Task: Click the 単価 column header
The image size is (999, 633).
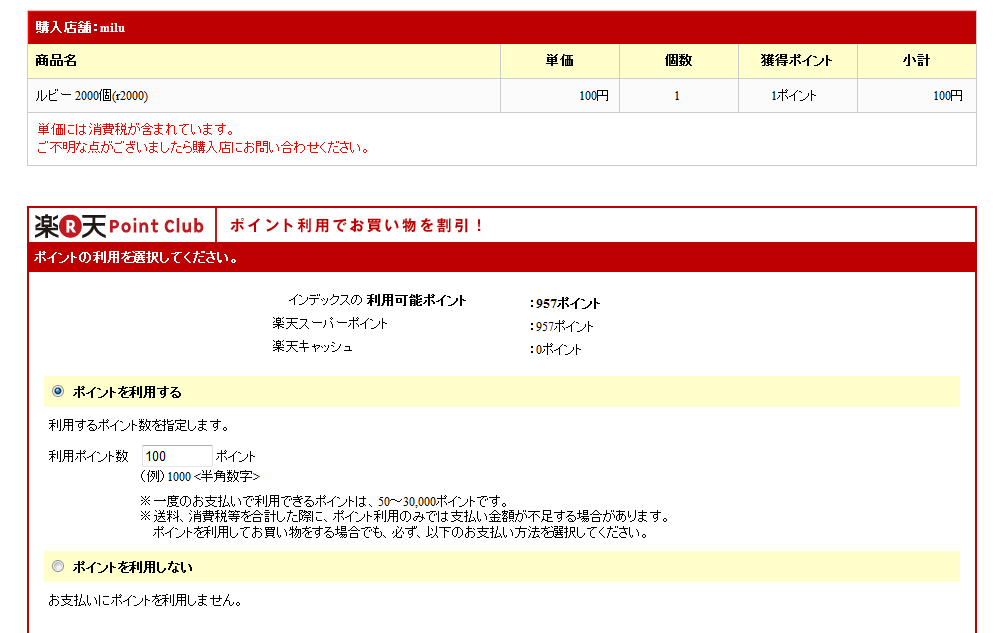Action: tap(559, 61)
